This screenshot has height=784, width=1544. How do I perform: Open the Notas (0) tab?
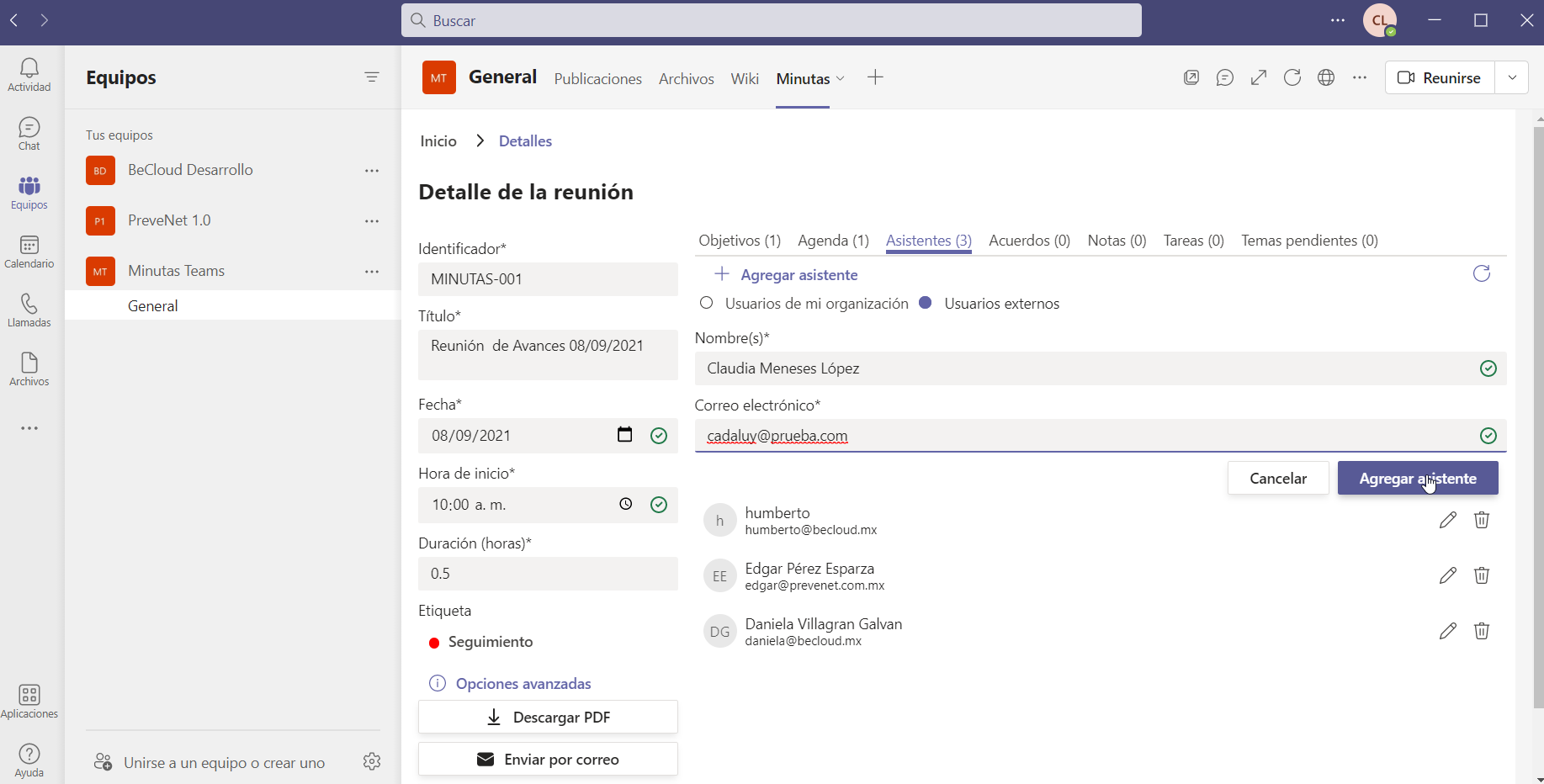[1117, 241]
